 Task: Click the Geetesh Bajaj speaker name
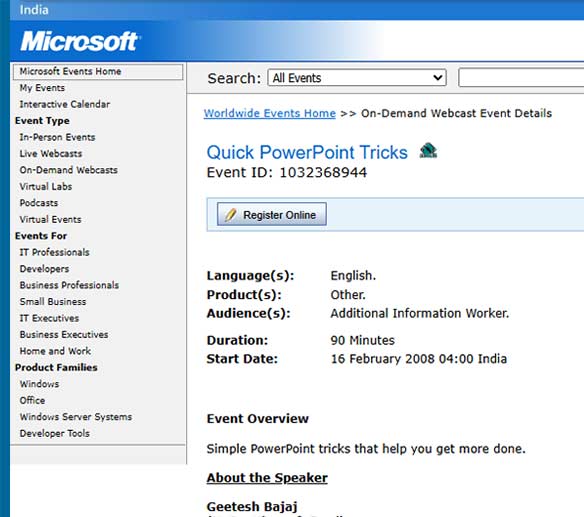tap(252, 507)
